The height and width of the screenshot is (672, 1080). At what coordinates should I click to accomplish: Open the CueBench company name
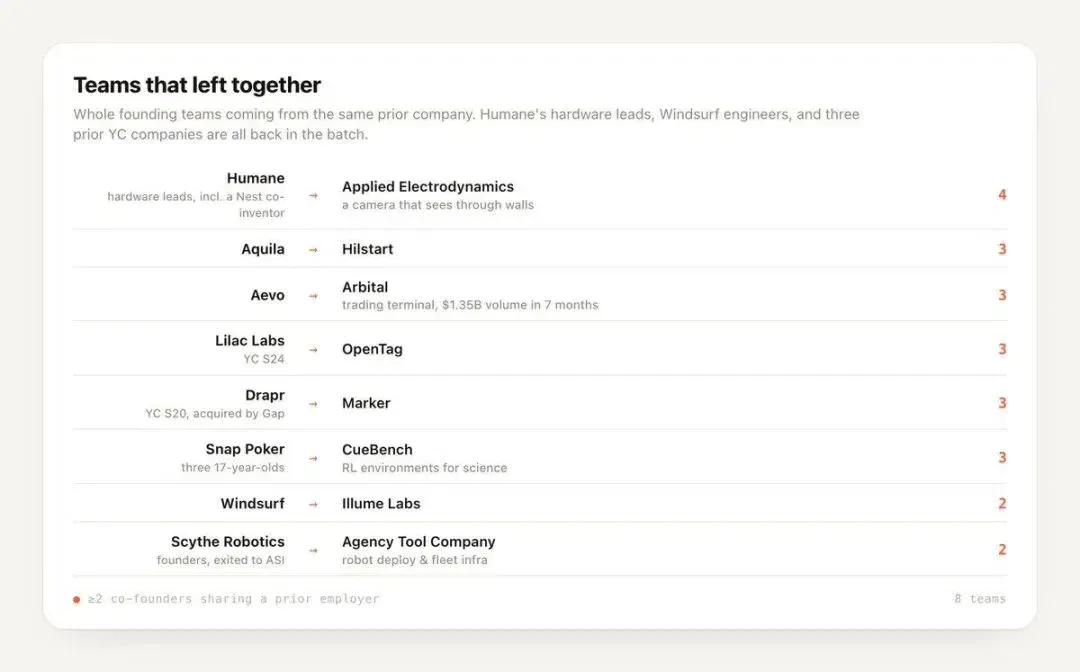pyautogui.click(x=377, y=450)
